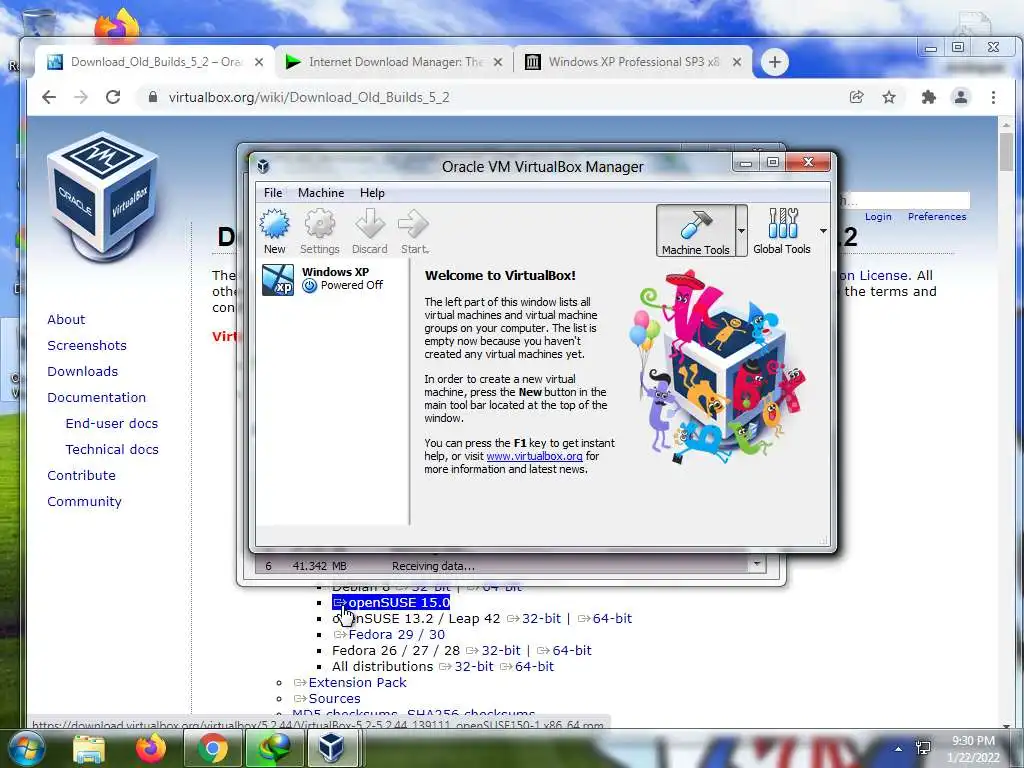Image resolution: width=1024 pixels, height=768 pixels.
Task: Click the network icon in system tray
Action: pyautogui.click(x=923, y=749)
